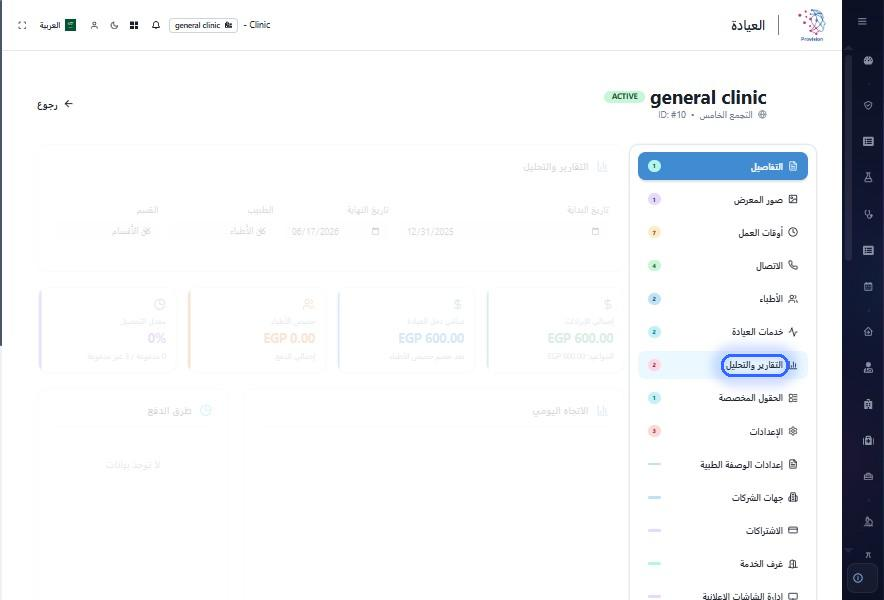Switch language using العربية selector
The height and width of the screenshot is (600, 884).
tap(58, 25)
